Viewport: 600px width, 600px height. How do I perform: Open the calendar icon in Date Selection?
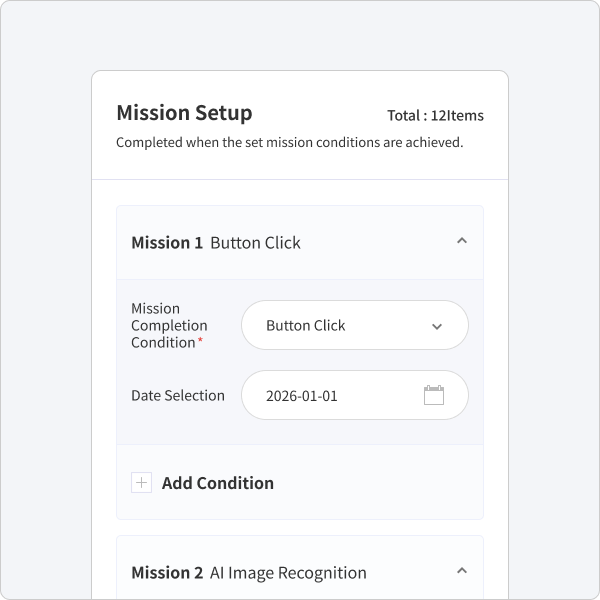click(x=434, y=395)
